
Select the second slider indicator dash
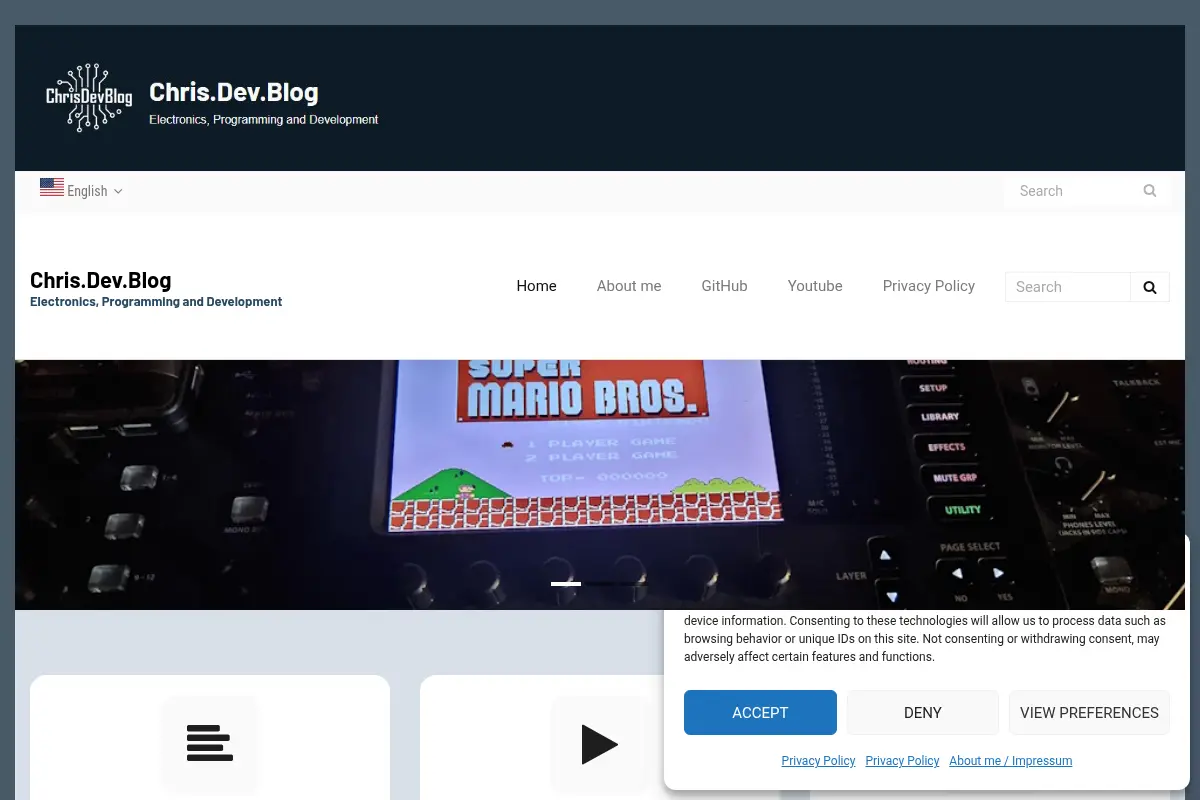click(600, 583)
